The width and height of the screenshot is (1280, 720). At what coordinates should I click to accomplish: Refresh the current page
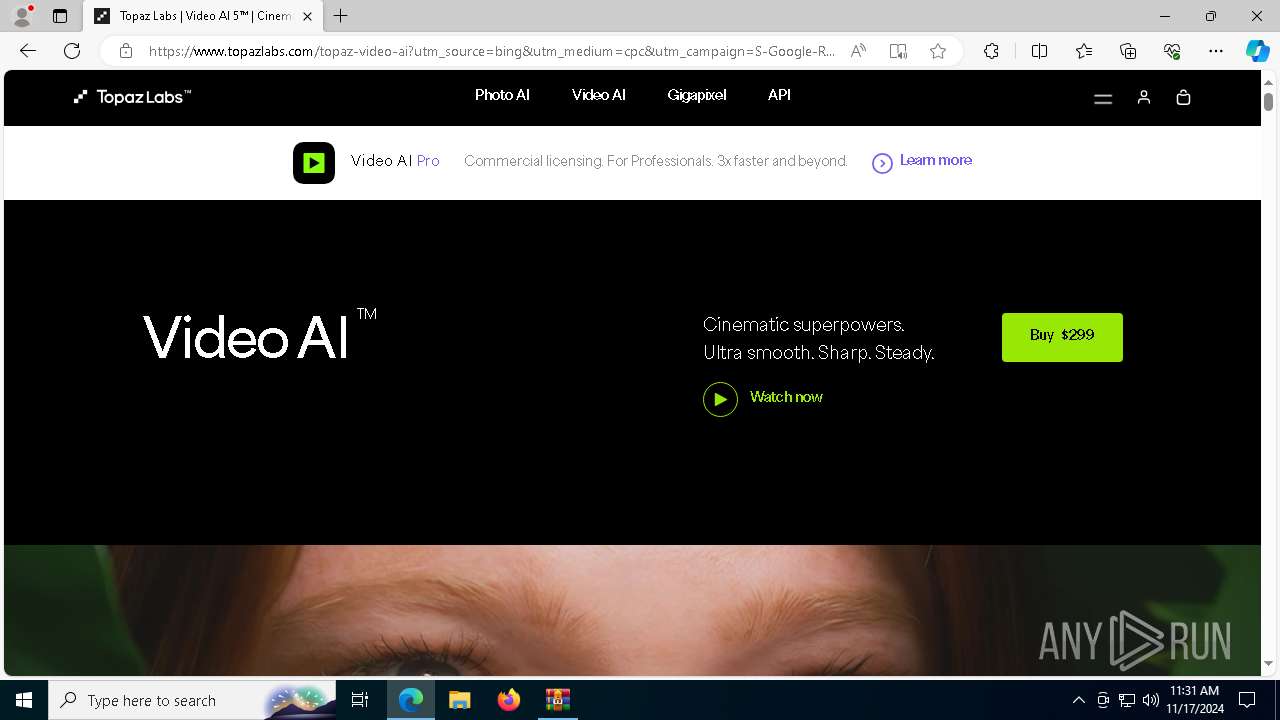[x=72, y=51]
